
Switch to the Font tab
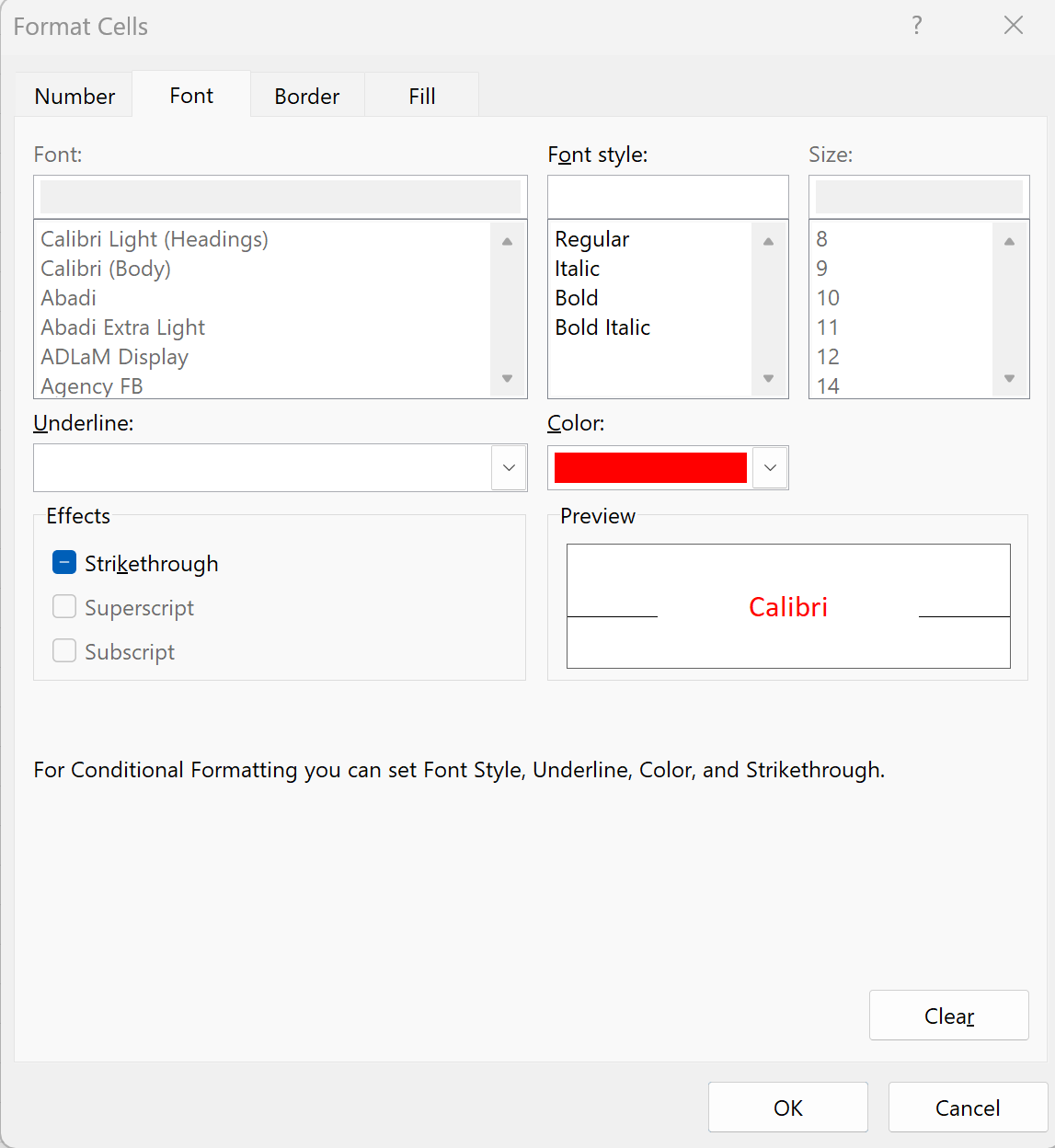(191, 95)
